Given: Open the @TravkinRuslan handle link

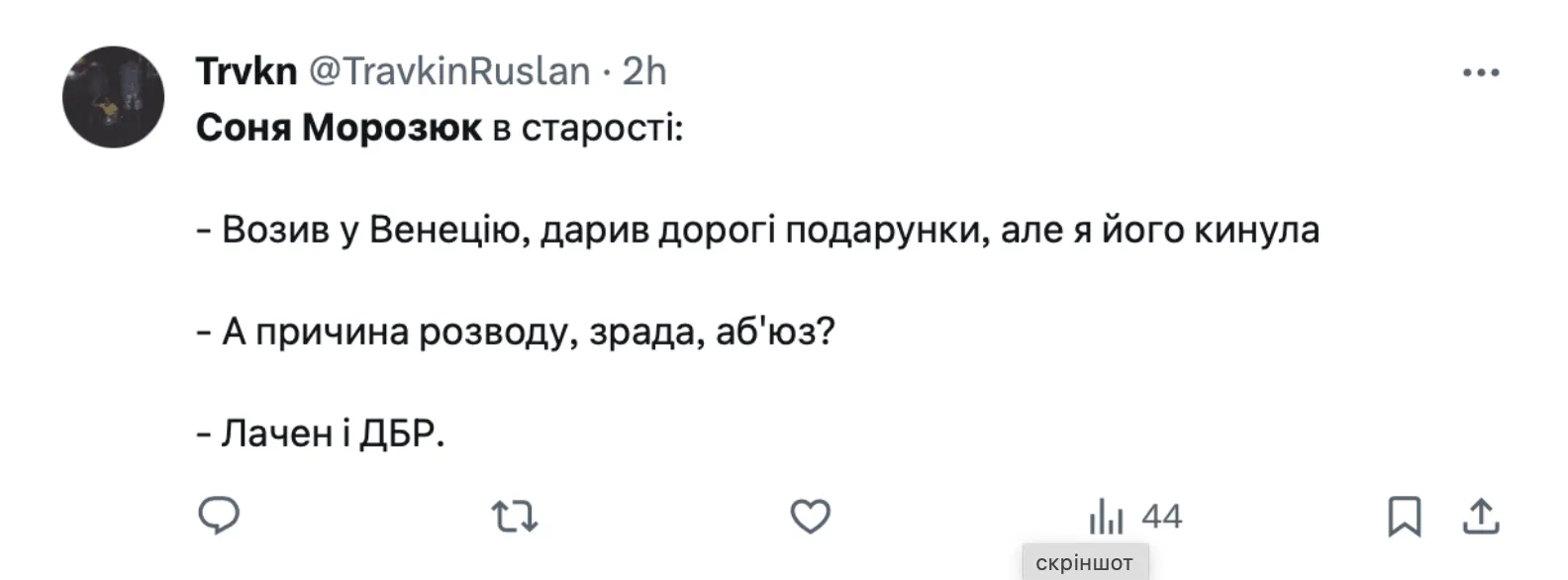Looking at the screenshot, I should [x=449, y=71].
